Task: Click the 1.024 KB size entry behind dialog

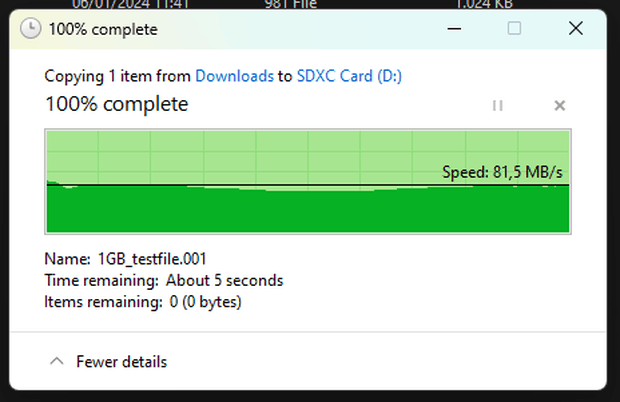Action: (484, 4)
